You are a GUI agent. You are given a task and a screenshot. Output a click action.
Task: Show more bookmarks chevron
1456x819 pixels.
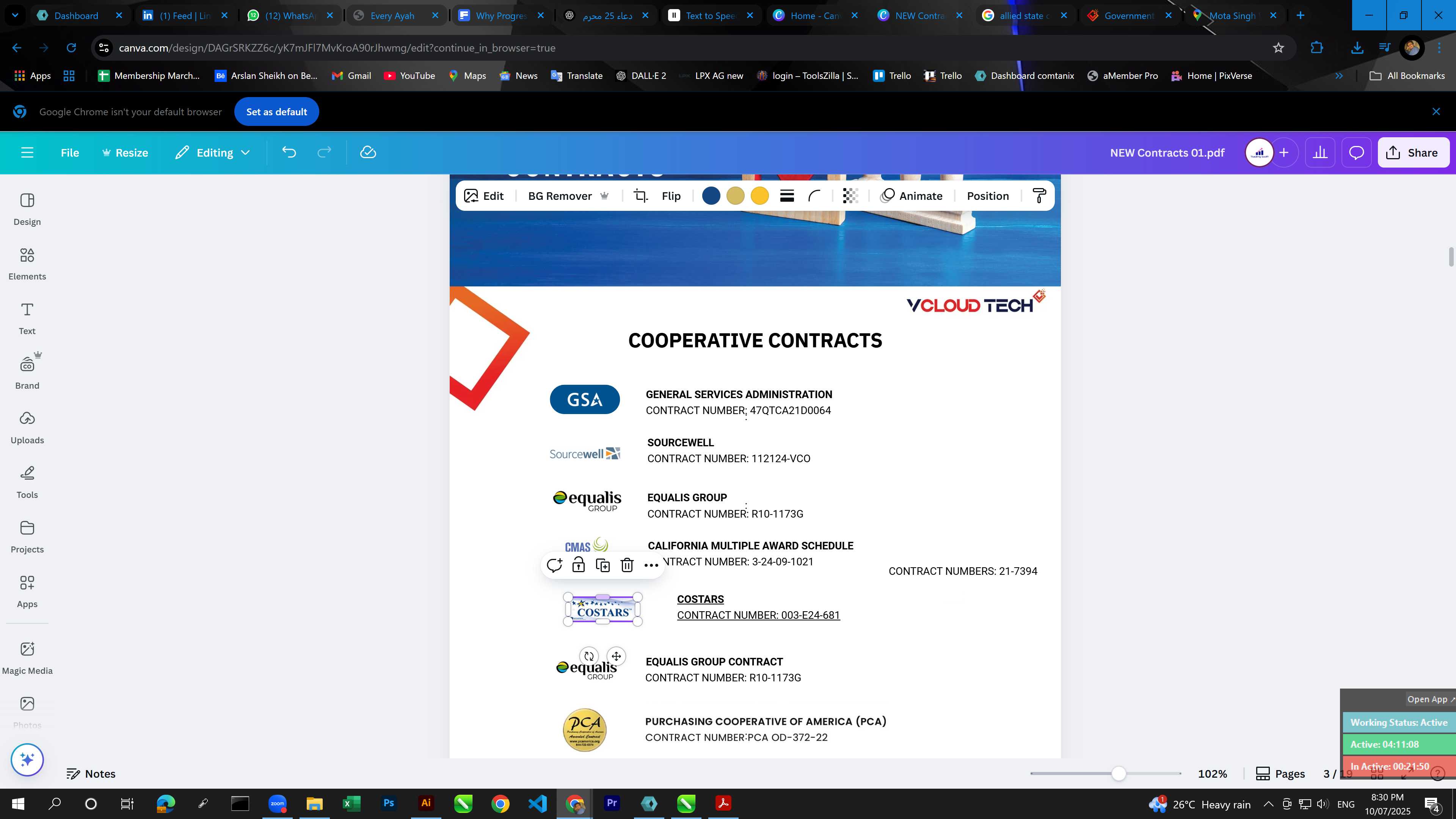[x=1338, y=76]
